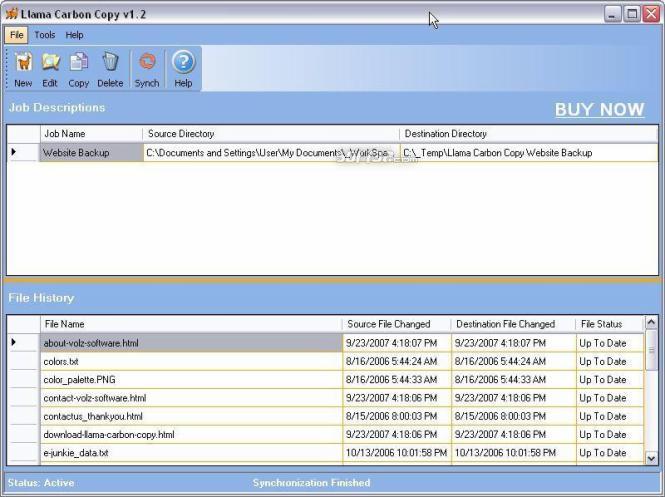Image resolution: width=665 pixels, height=497 pixels.
Task: Click Synchronization Finished status message
Action: 311,483
